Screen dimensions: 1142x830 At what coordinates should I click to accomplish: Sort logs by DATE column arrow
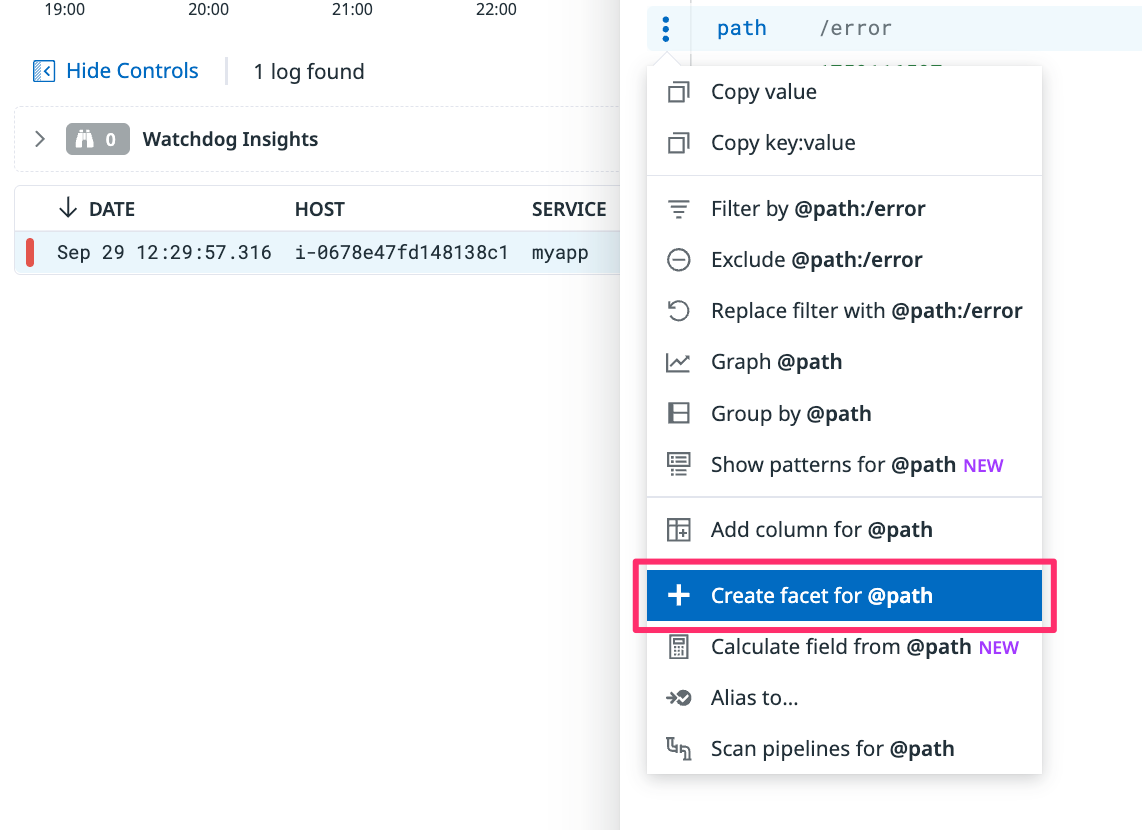pos(68,208)
